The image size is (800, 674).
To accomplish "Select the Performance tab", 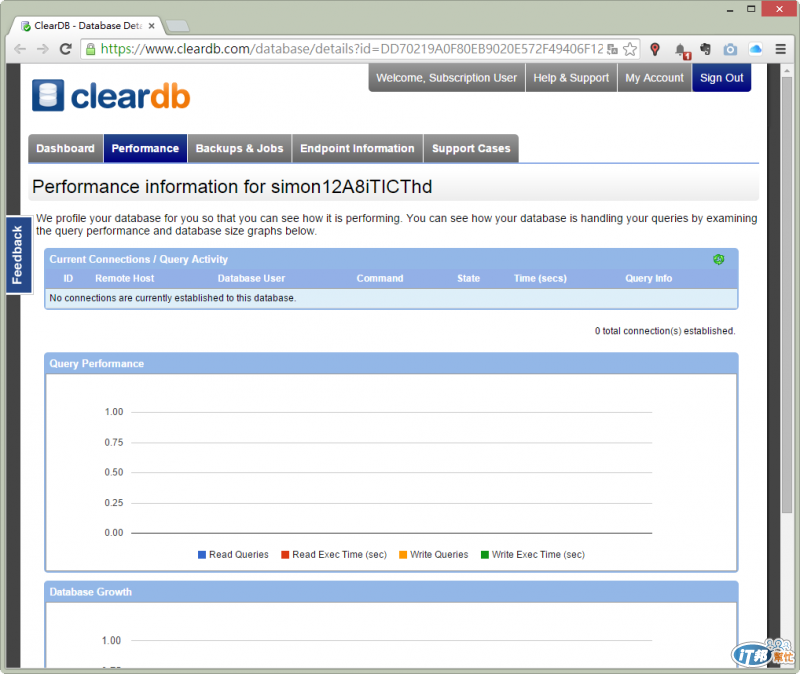I will coord(145,148).
